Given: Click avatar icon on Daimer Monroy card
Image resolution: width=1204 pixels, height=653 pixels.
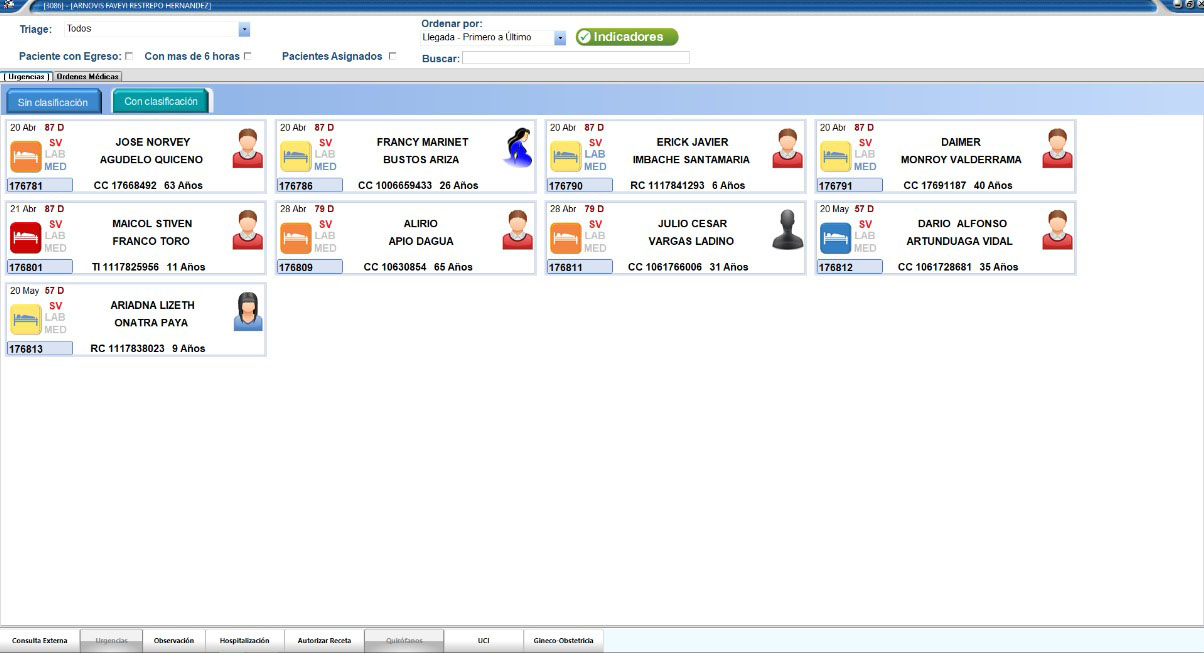Looking at the screenshot, I should click(1057, 148).
